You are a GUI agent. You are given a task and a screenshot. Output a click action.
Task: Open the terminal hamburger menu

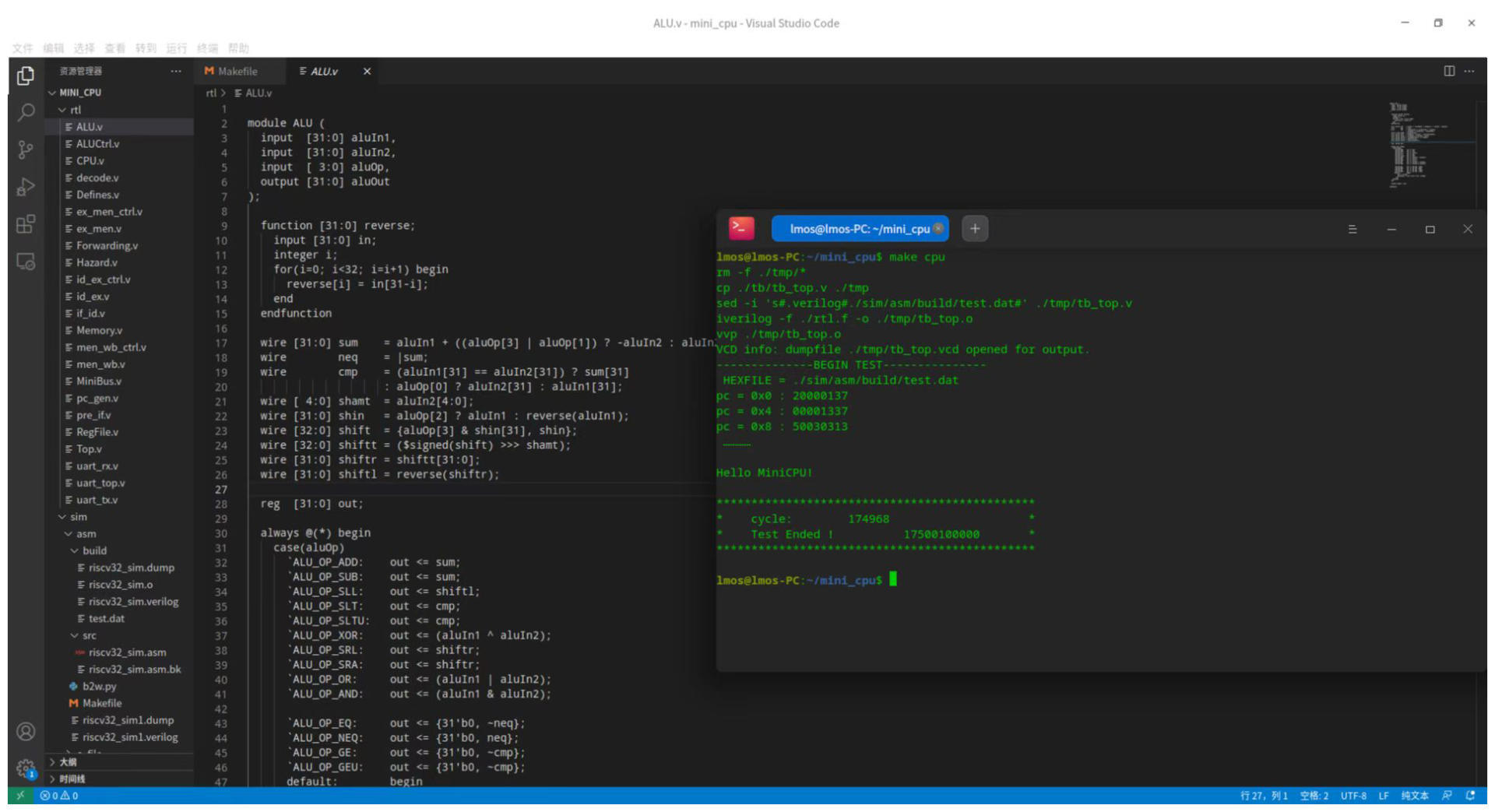coord(1352,230)
